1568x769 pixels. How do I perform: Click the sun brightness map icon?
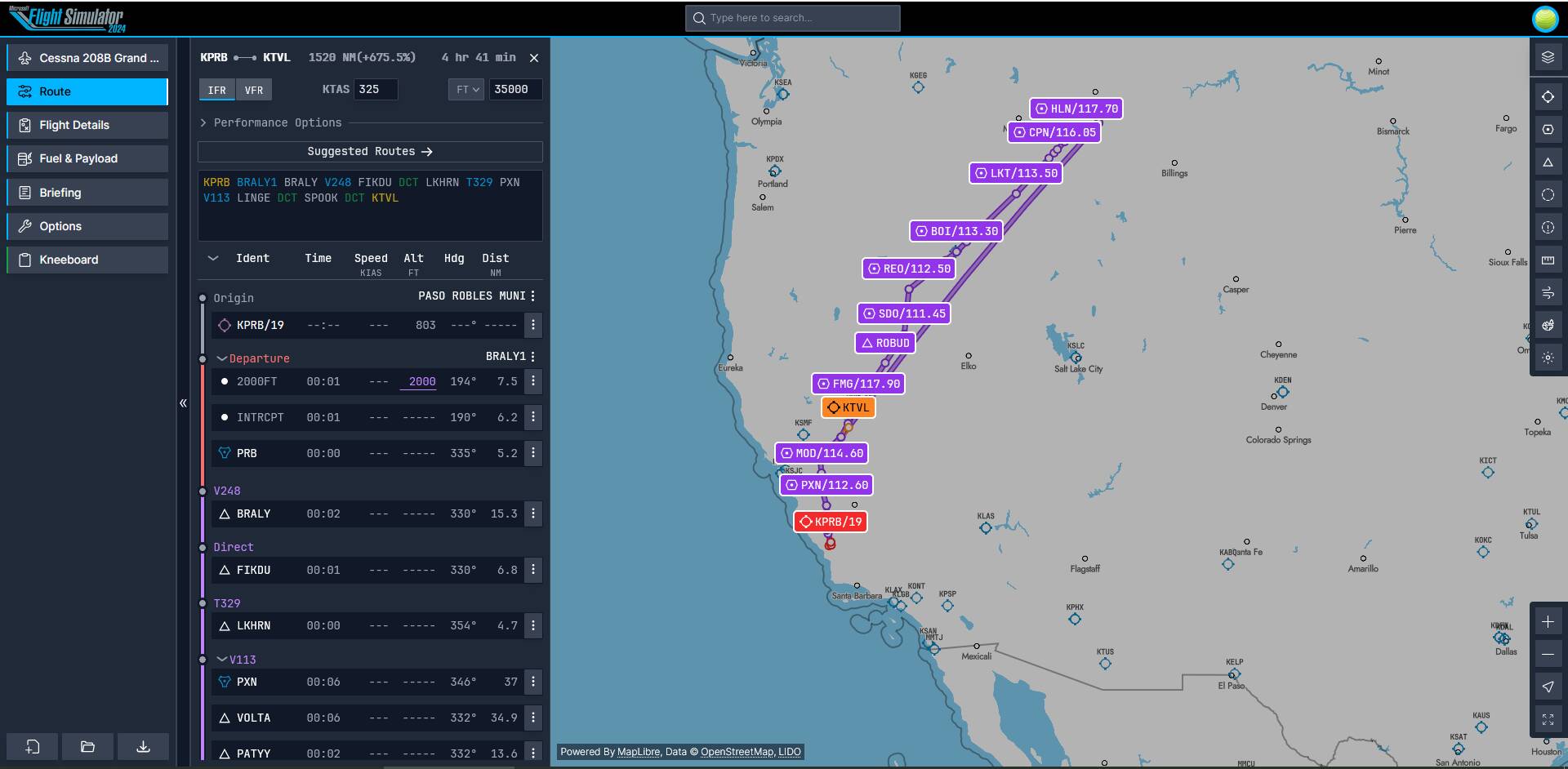coord(1548,358)
